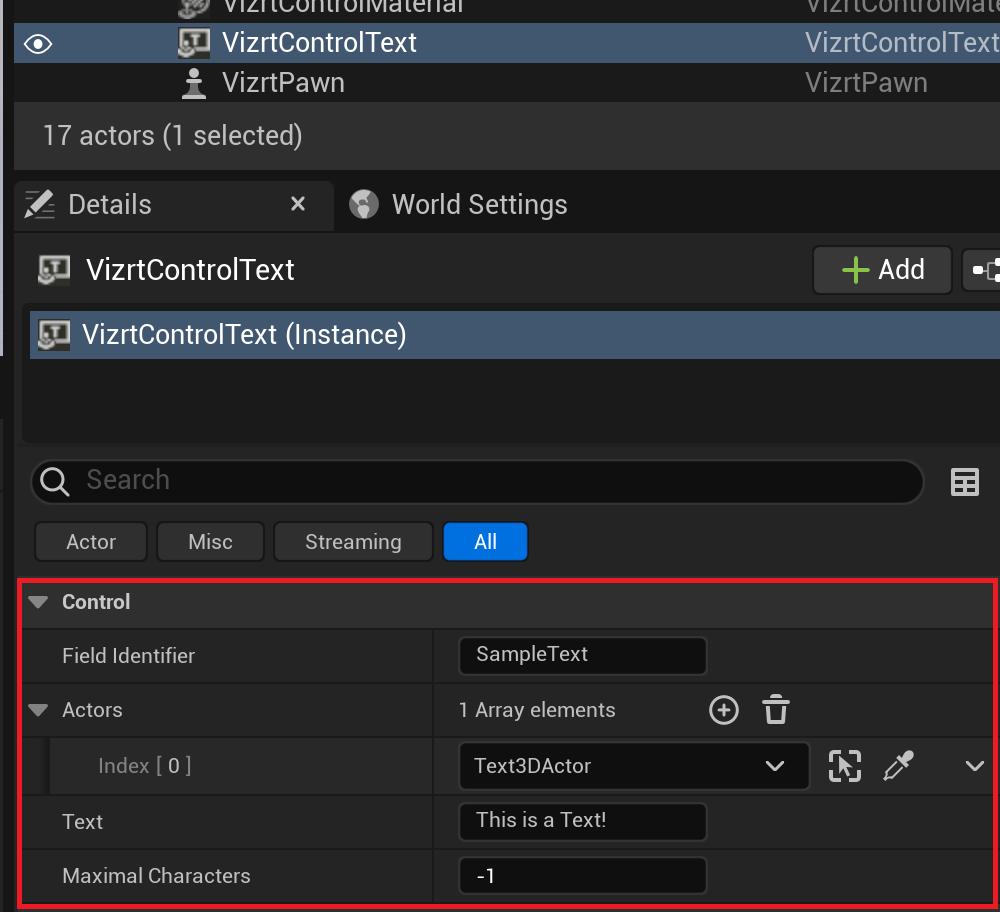Remove all Actors array elements trash icon
This screenshot has height=912, width=1000.
pyautogui.click(x=776, y=710)
